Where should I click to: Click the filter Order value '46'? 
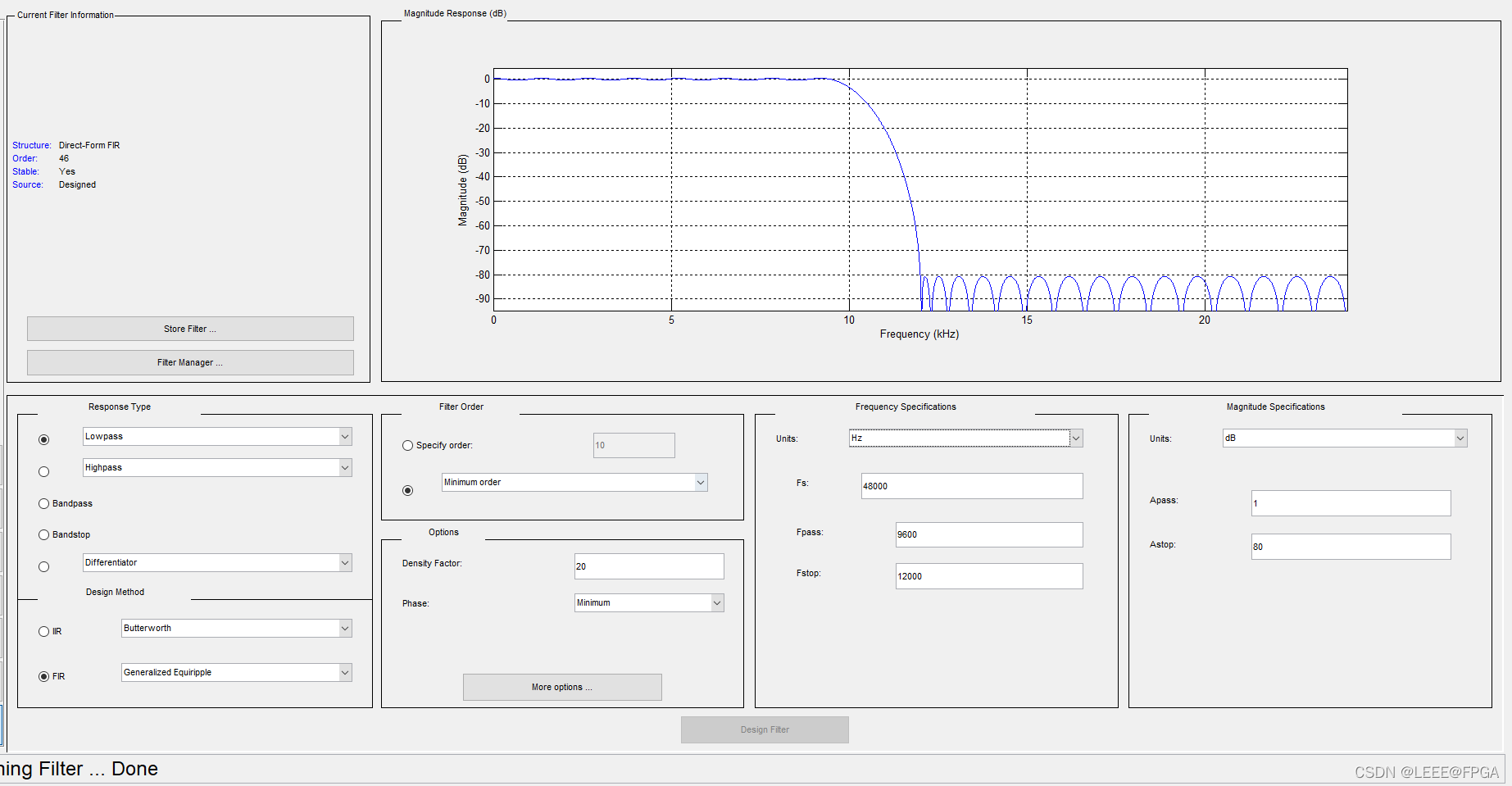64,158
